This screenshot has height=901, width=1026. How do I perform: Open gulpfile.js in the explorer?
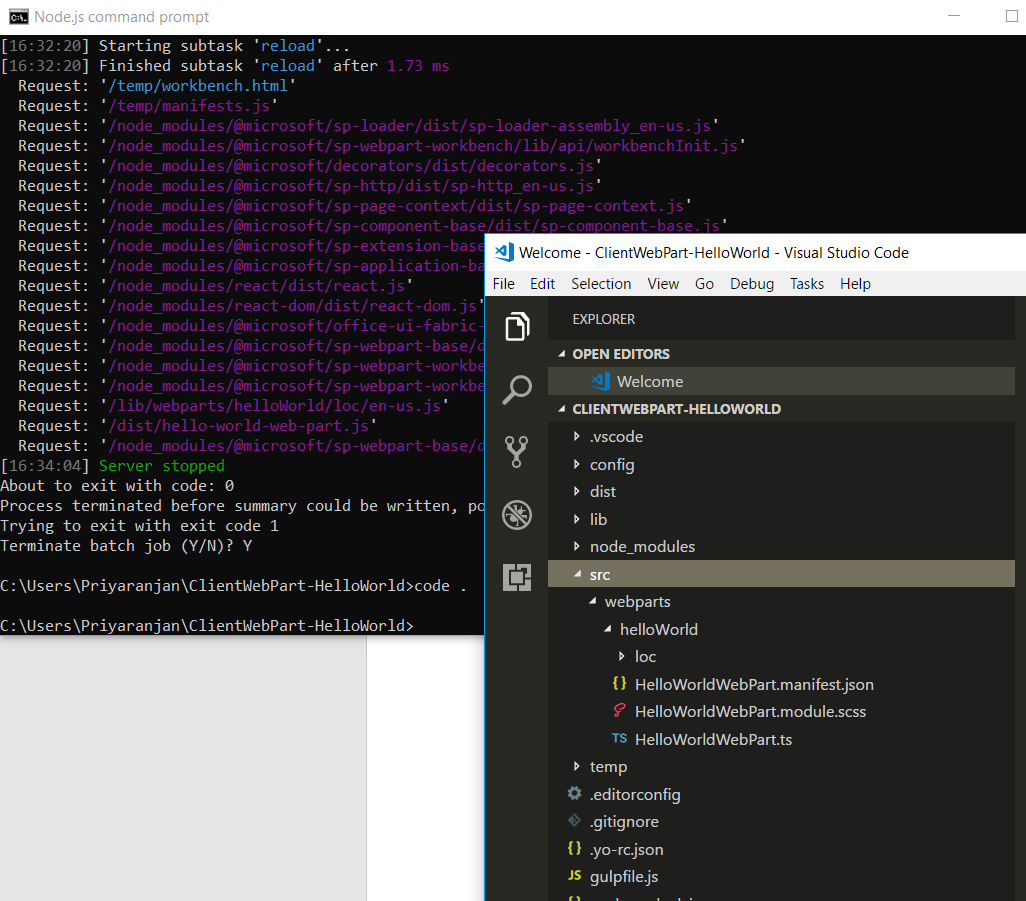pos(624,877)
